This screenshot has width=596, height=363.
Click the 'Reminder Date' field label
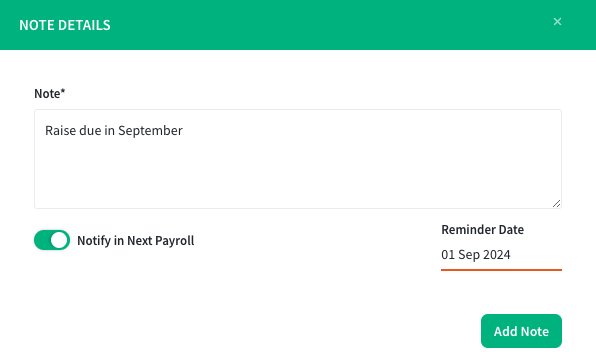coord(482,230)
